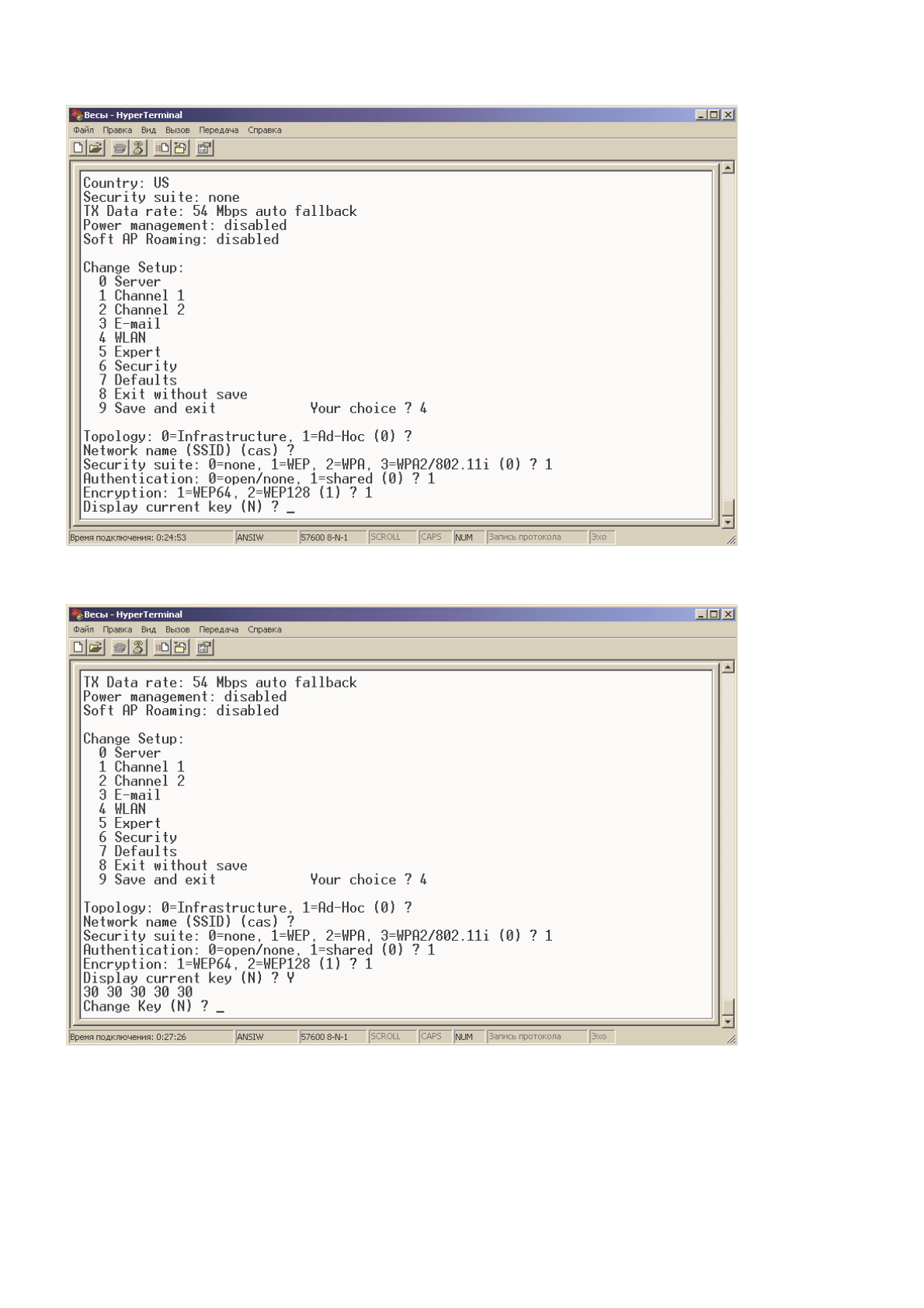Click Properties icon in lower HyperTerminal toolbar
The image size is (924, 1308).
205,647
